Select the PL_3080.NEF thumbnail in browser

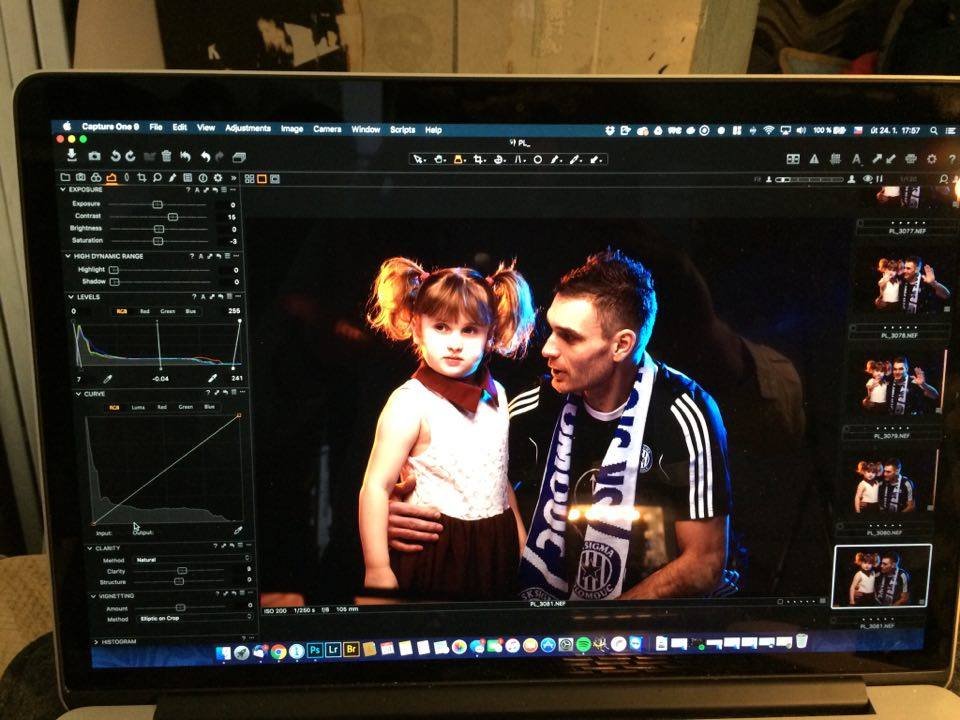[887, 487]
